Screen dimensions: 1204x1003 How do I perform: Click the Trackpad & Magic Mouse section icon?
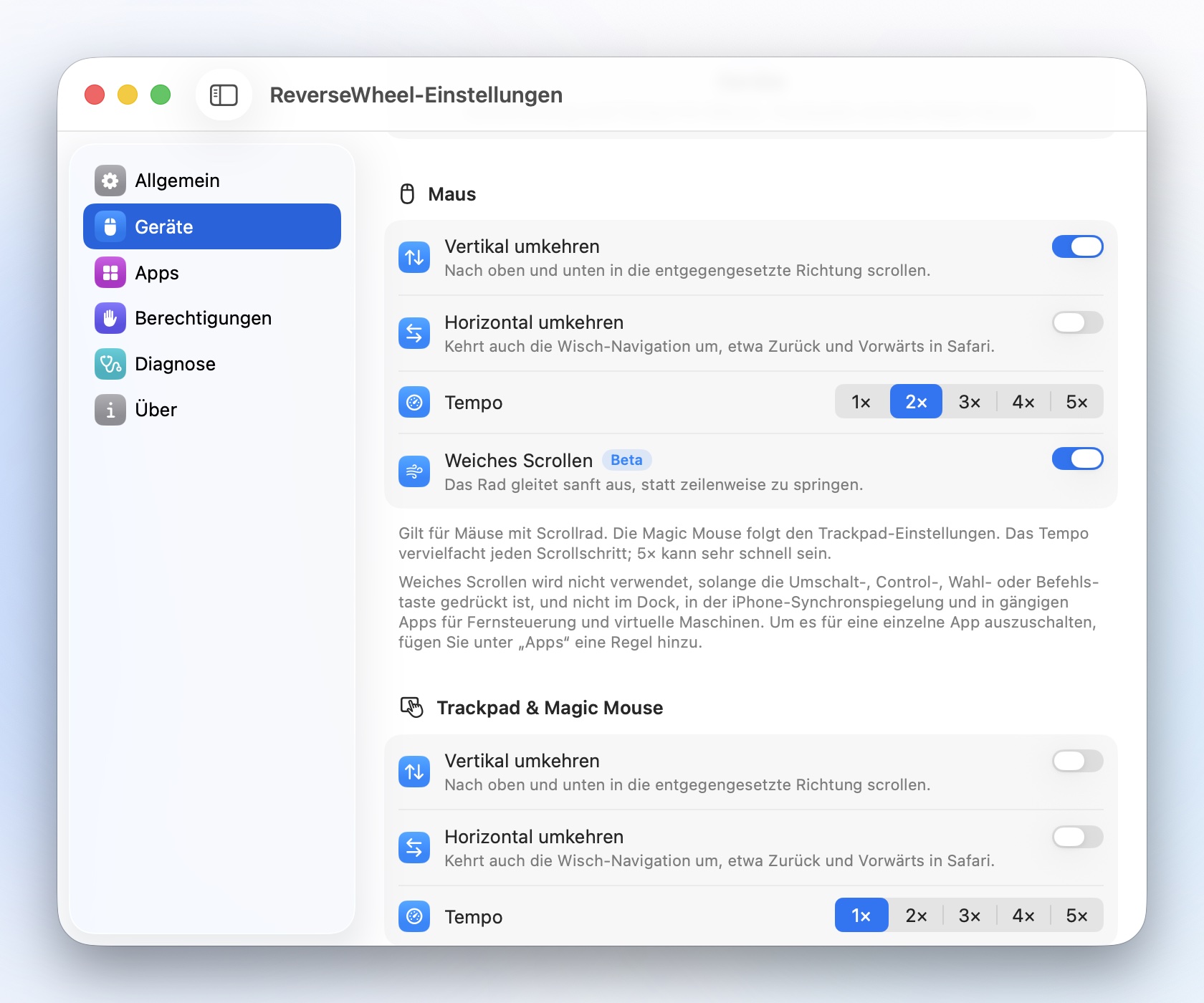pyautogui.click(x=411, y=707)
